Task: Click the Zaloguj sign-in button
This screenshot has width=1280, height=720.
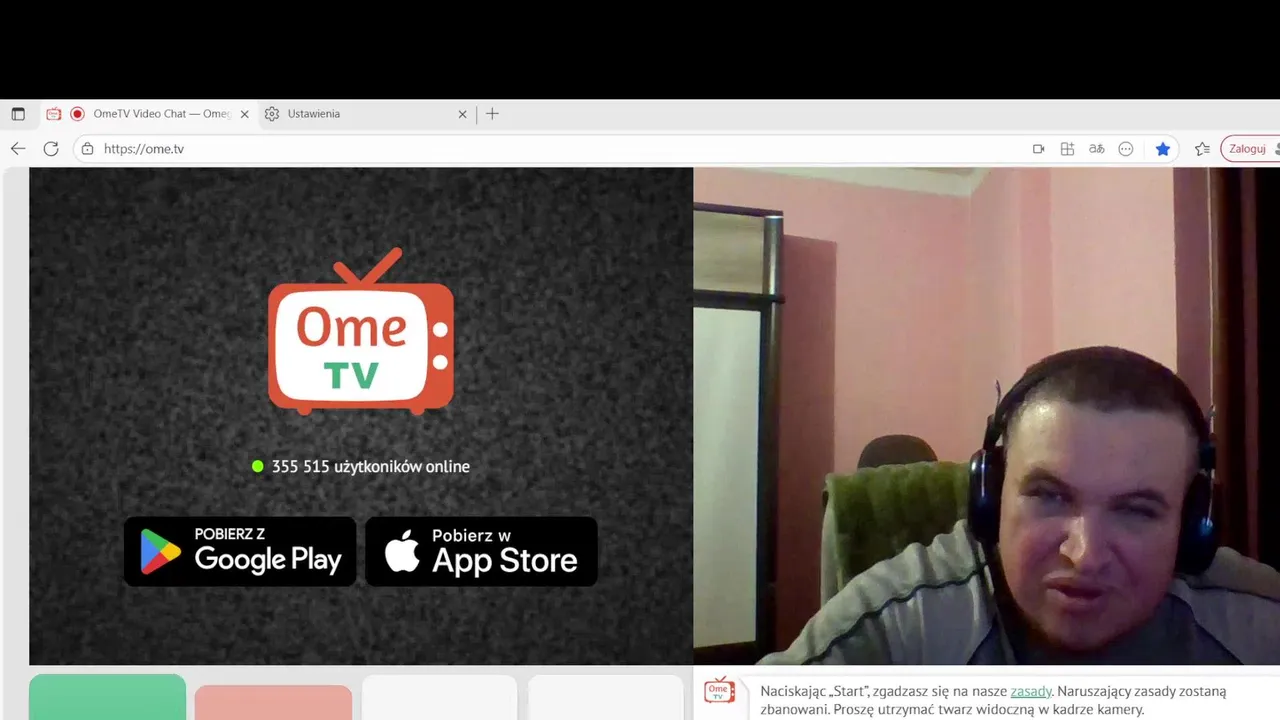Action: click(1250, 149)
